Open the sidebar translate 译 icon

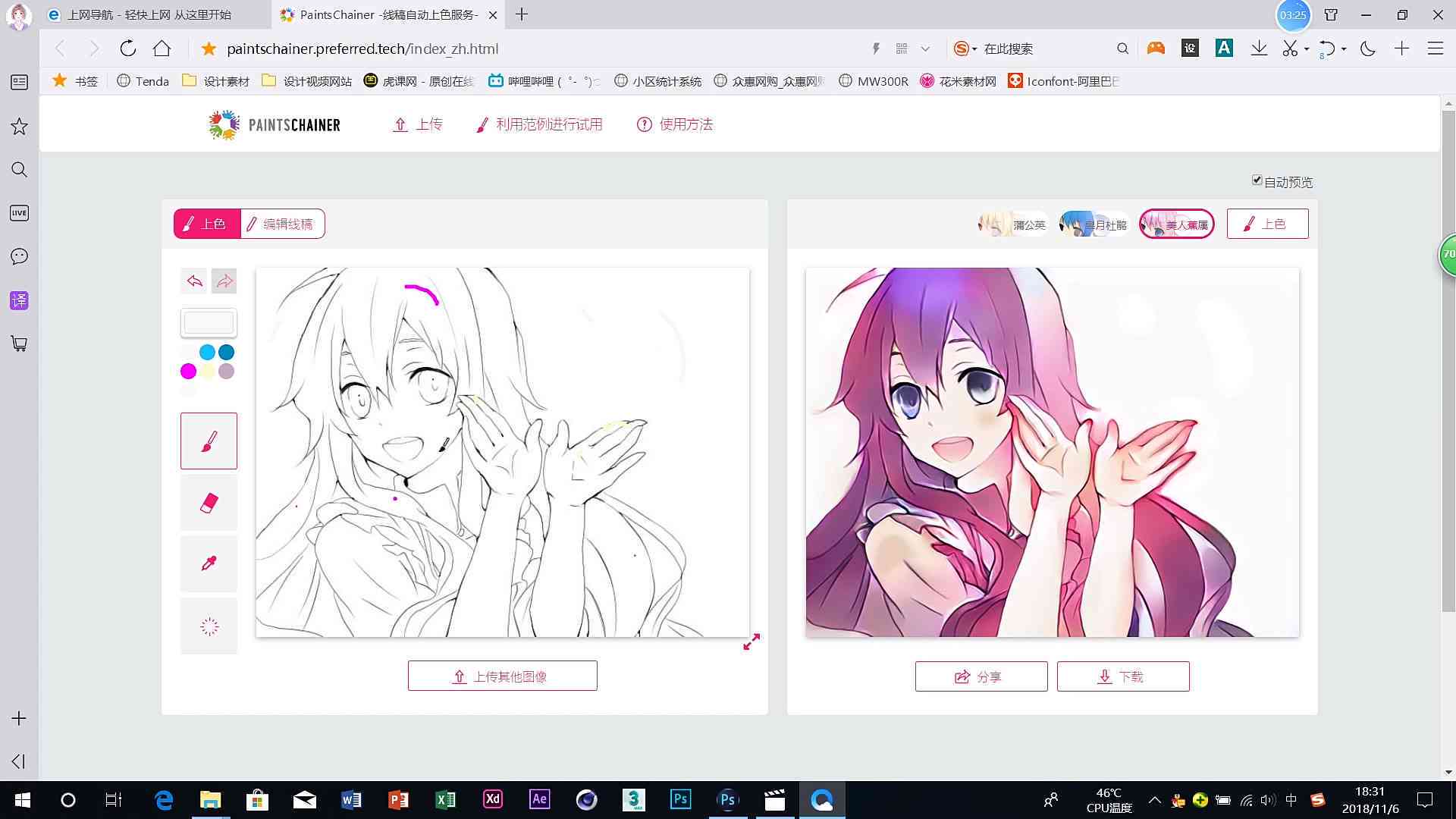pyautogui.click(x=19, y=300)
